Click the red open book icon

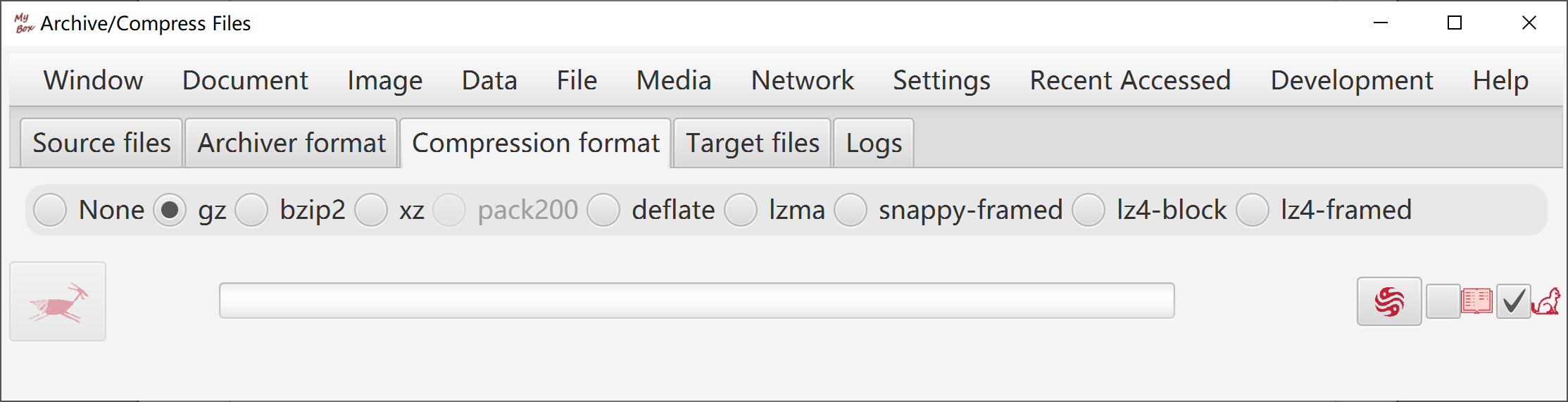click(x=1476, y=301)
